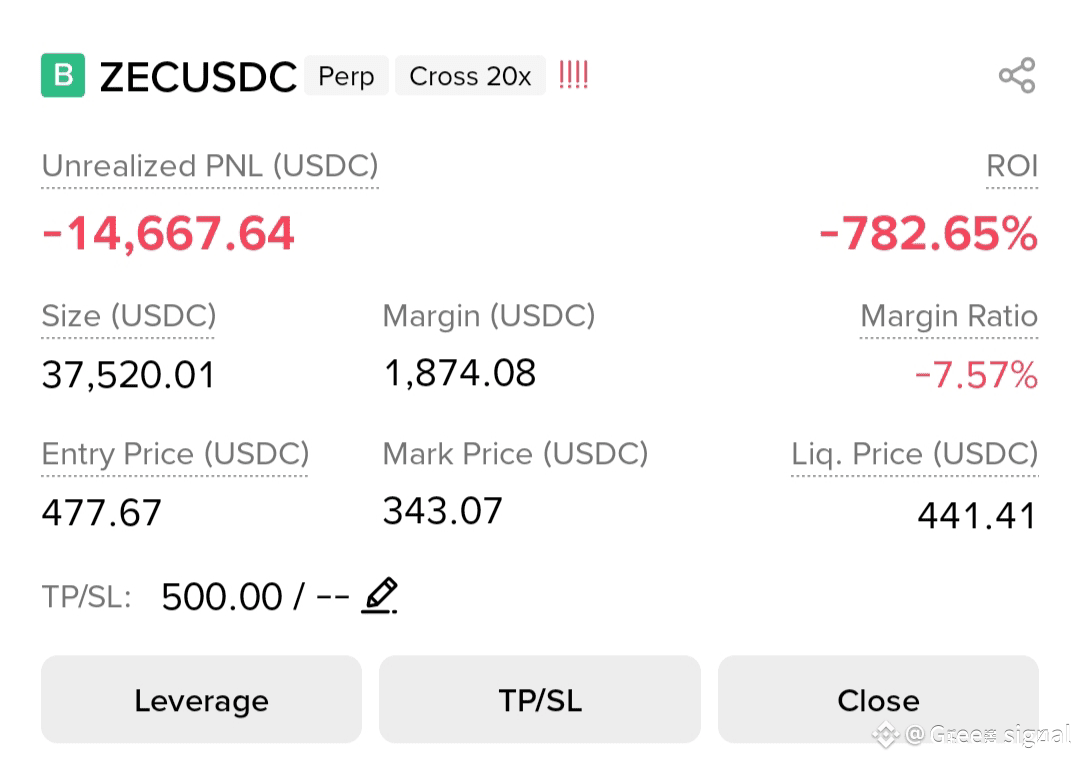The width and height of the screenshot is (1079, 760).
Task: Tap the ROI label for details
Action: [1012, 166]
